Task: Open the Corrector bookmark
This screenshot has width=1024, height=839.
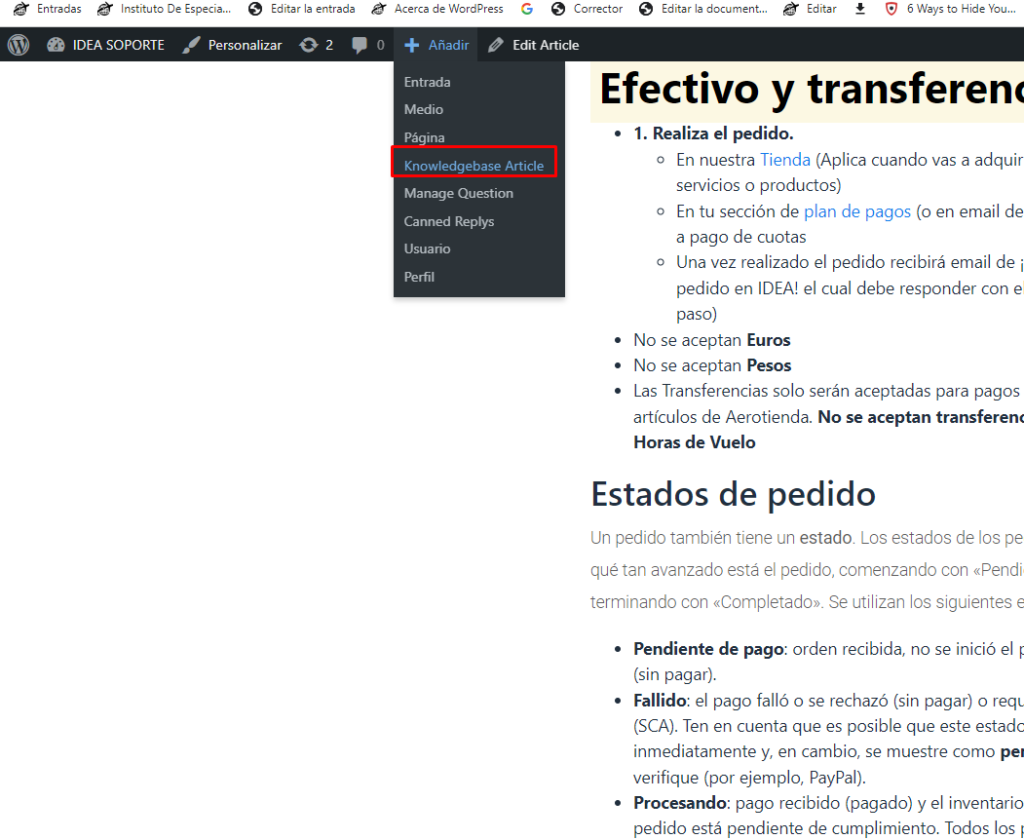Action: coord(587,8)
